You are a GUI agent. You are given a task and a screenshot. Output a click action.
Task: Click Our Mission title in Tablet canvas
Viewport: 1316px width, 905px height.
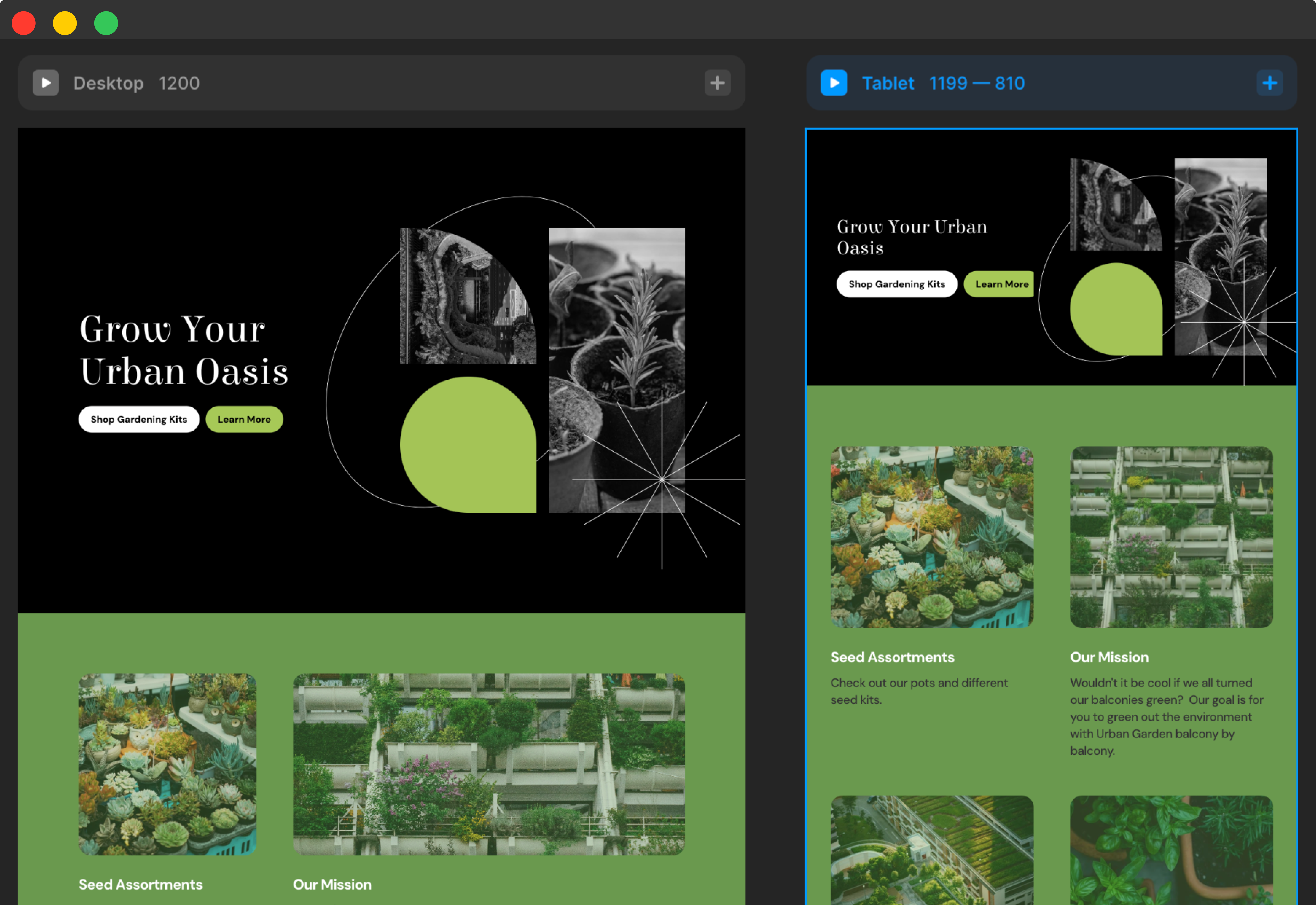[1109, 657]
